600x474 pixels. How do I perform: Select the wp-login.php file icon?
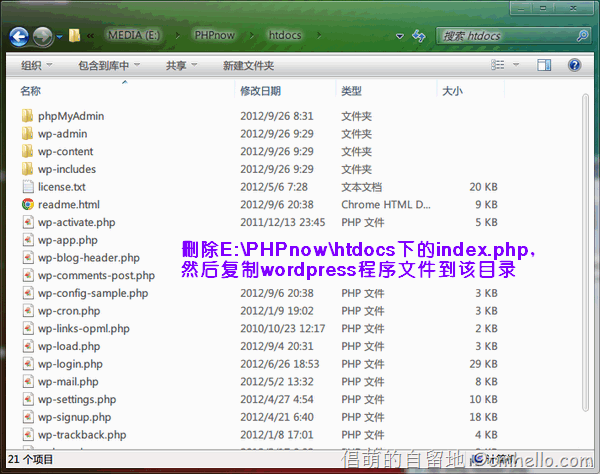click(x=28, y=363)
